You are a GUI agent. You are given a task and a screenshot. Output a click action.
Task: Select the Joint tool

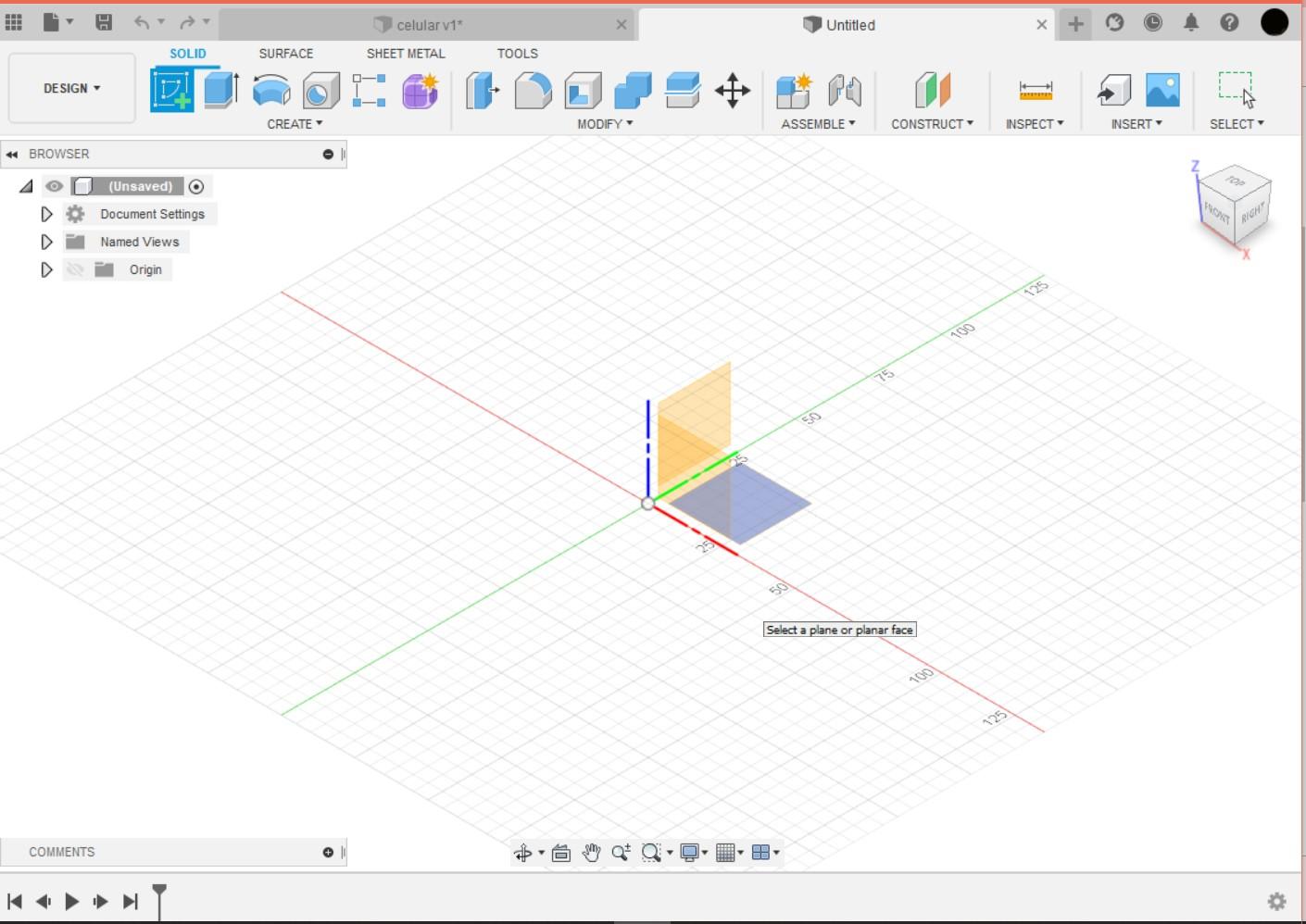[845, 91]
